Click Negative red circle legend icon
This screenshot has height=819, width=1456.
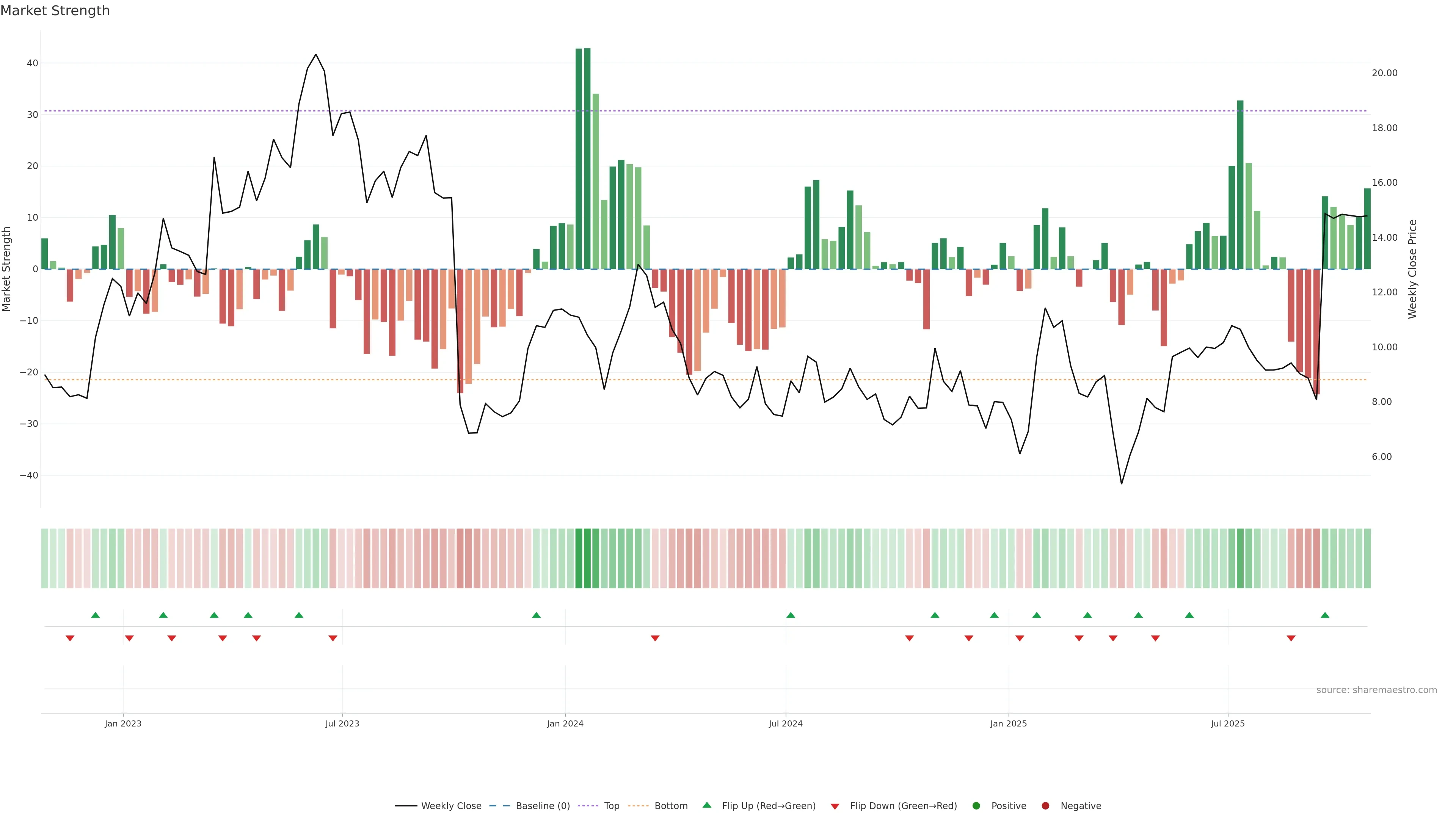(1045, 805)
